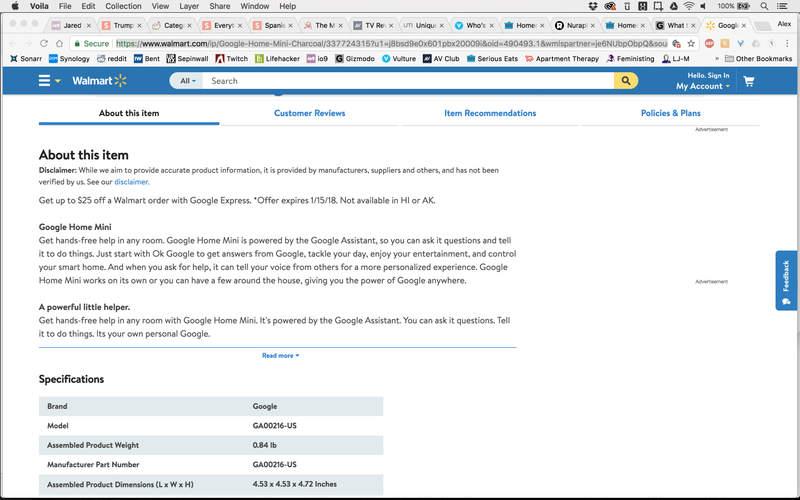Open the Walmart hamburger menu

(44, 81)
